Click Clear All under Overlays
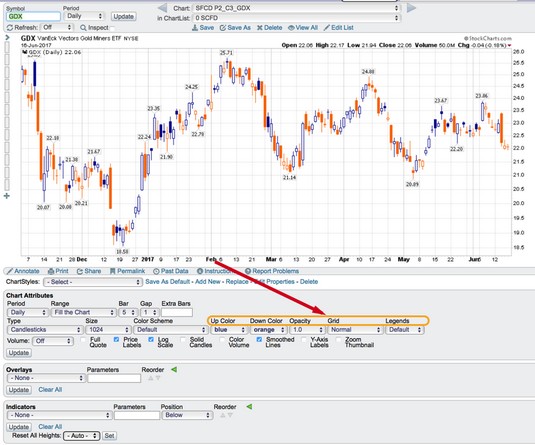535x445 pixels. coord(50,390)
